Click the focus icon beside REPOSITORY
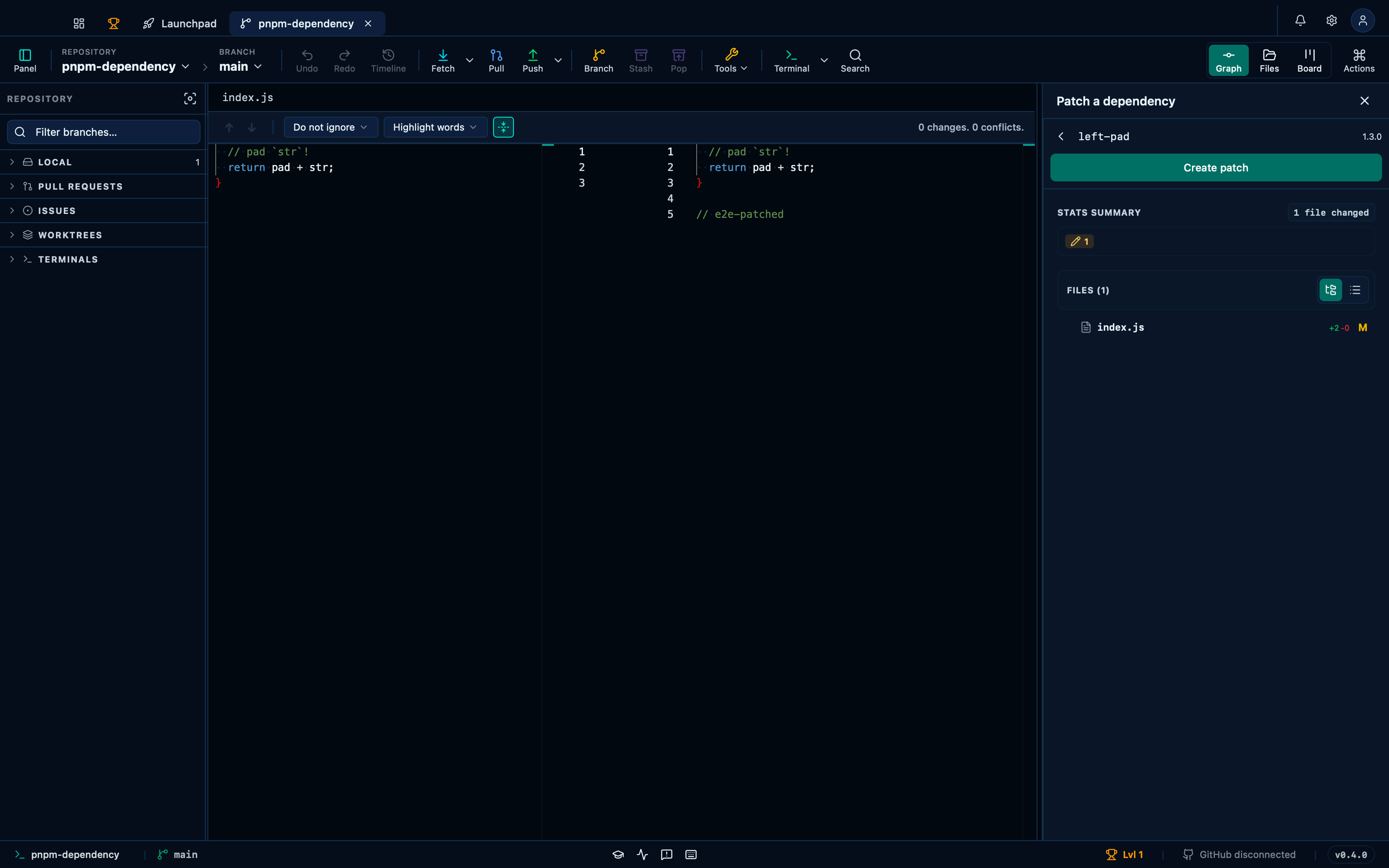This screenshot has height=868, width=1389. point(190,99)
